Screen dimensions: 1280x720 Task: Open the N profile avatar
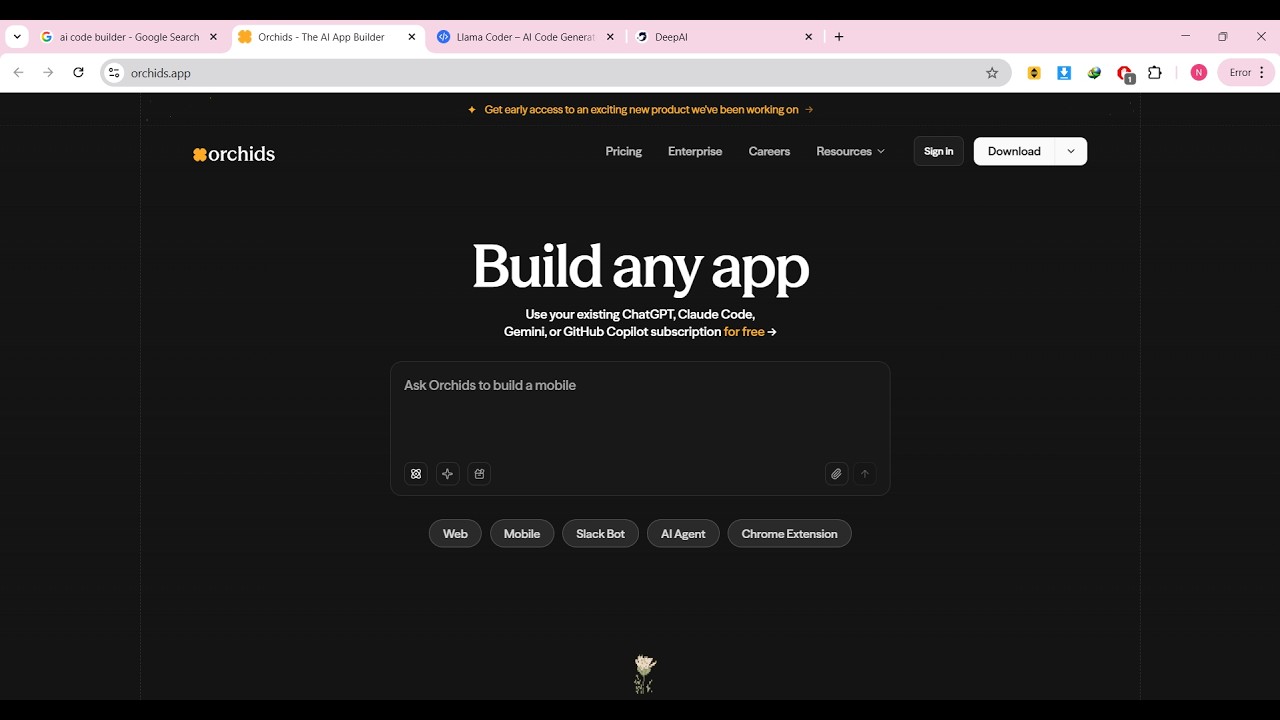1199,73
